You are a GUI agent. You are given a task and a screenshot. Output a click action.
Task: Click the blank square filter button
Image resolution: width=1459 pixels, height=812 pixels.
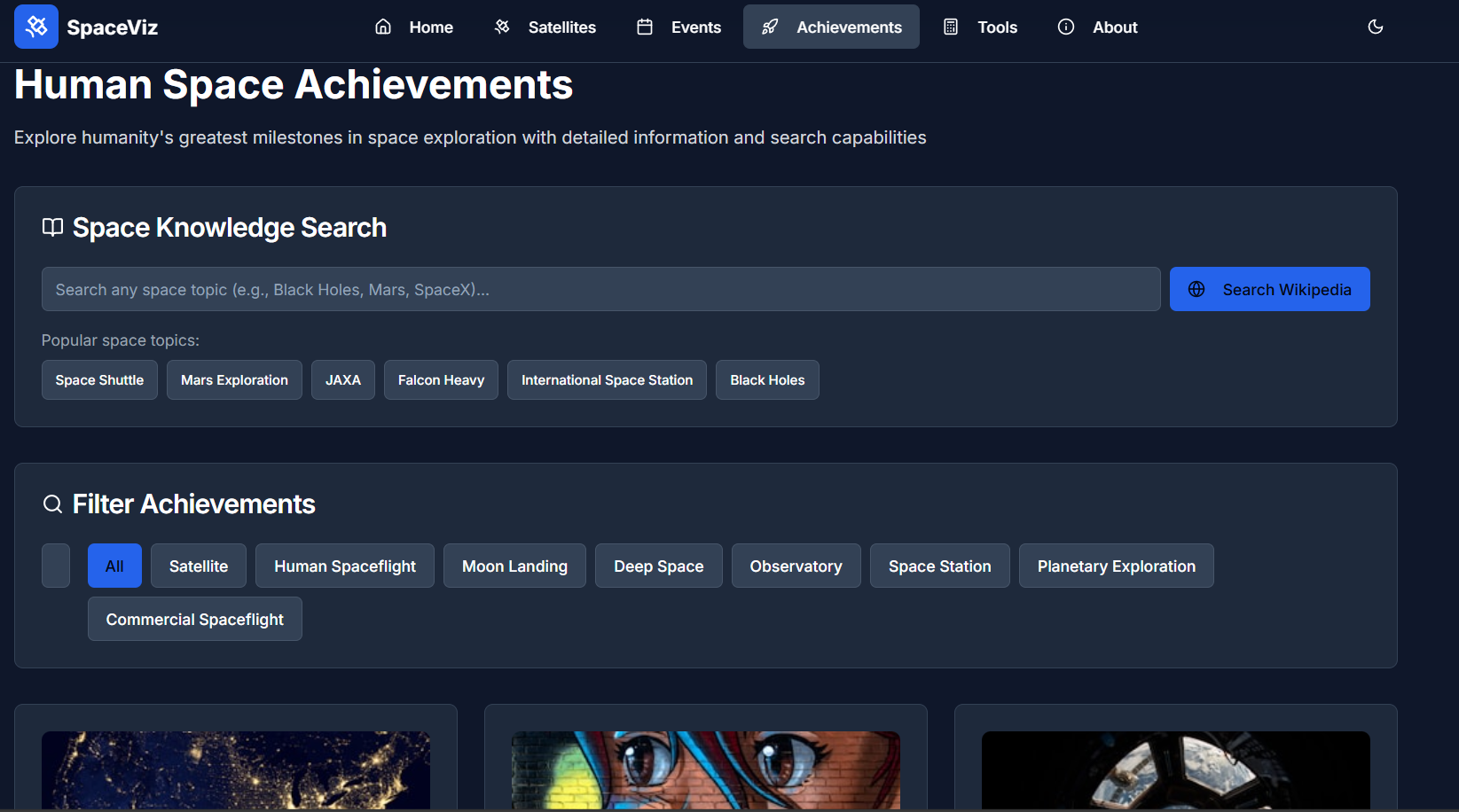coord(56,566)
